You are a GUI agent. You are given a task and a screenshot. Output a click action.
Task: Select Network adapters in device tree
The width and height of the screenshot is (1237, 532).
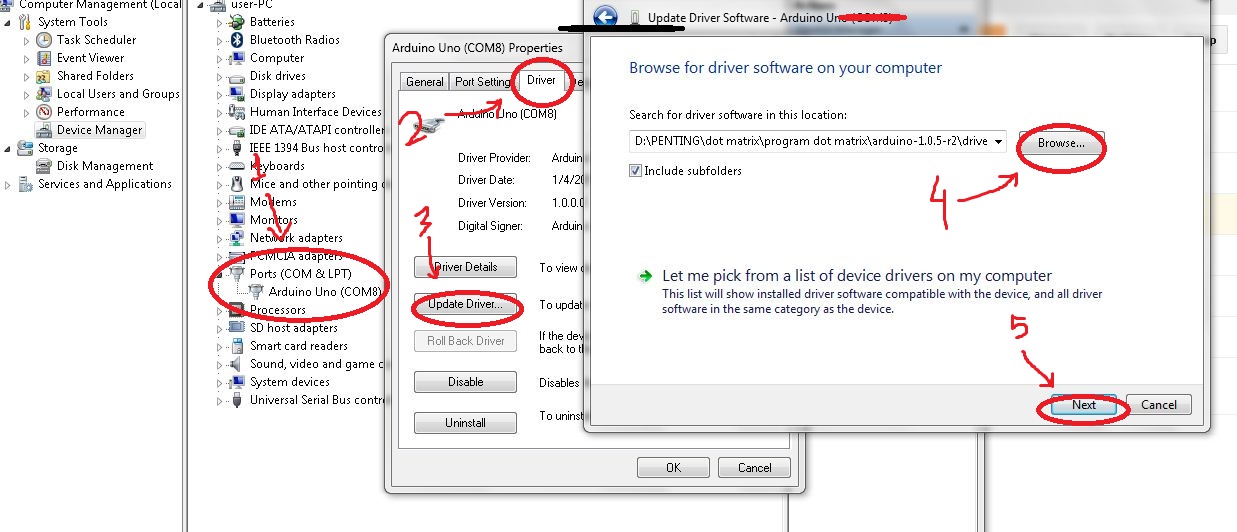click(296, 238)
